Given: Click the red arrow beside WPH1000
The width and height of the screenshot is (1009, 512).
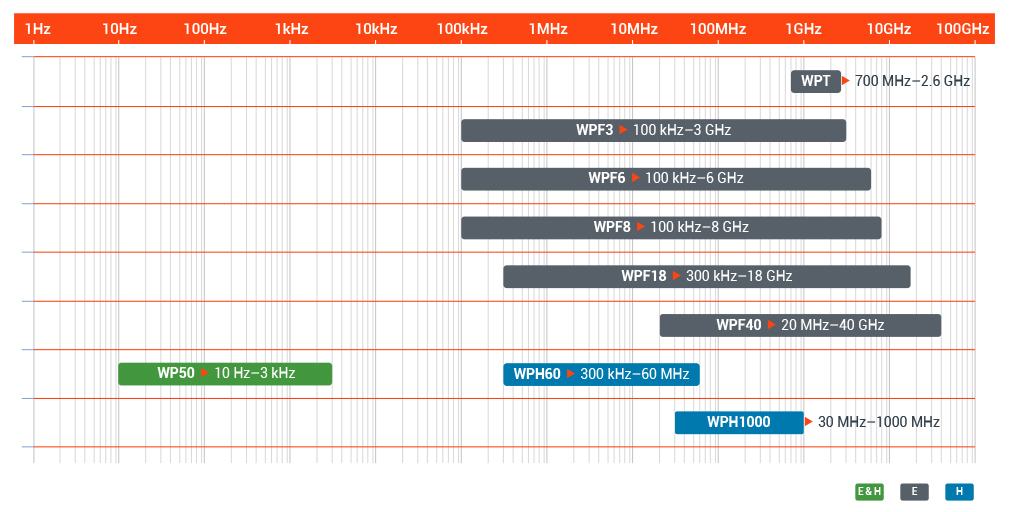Looking at the screenshot, I should tap(809, 422).
